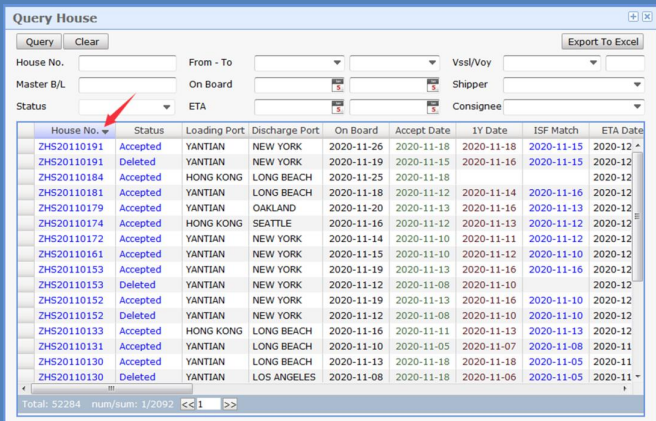The image size is (656, 421).
Task: Open the ETA end date calendar
Action: coord(433,107)
